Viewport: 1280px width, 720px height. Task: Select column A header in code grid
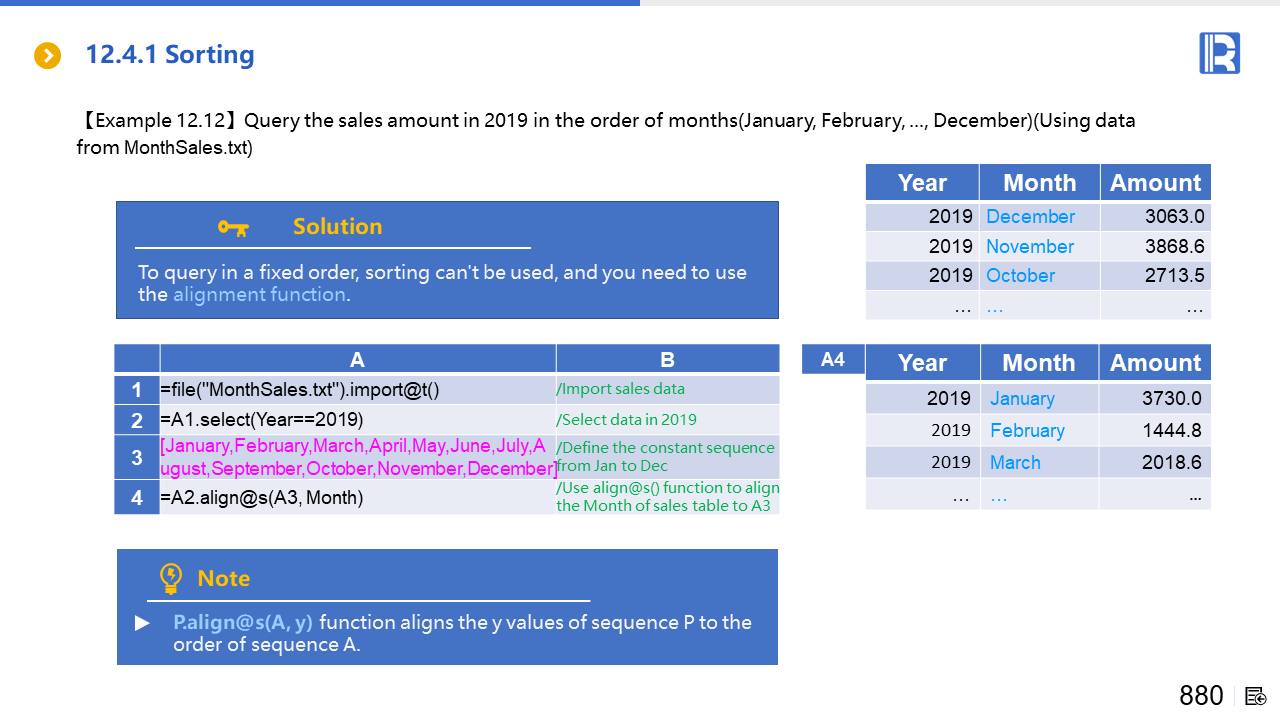357,360
